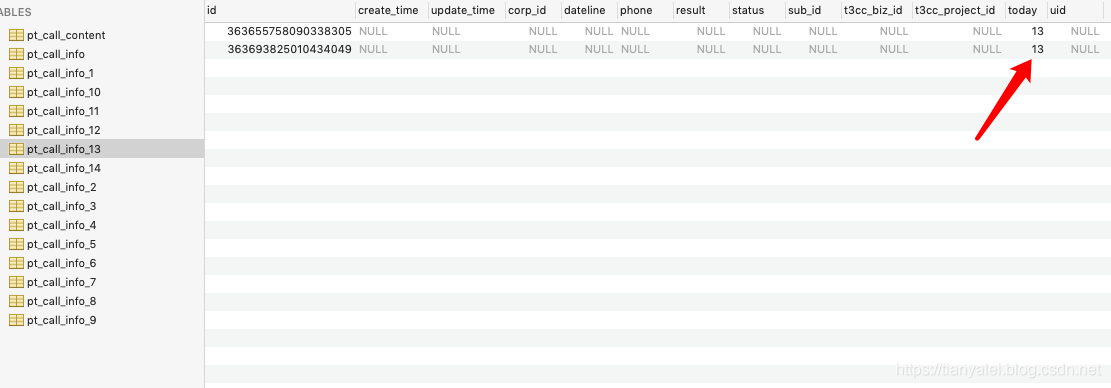Open table pt_call_info_11
The height and width of the screenshot is (388, 1111).
coord(63,111)
